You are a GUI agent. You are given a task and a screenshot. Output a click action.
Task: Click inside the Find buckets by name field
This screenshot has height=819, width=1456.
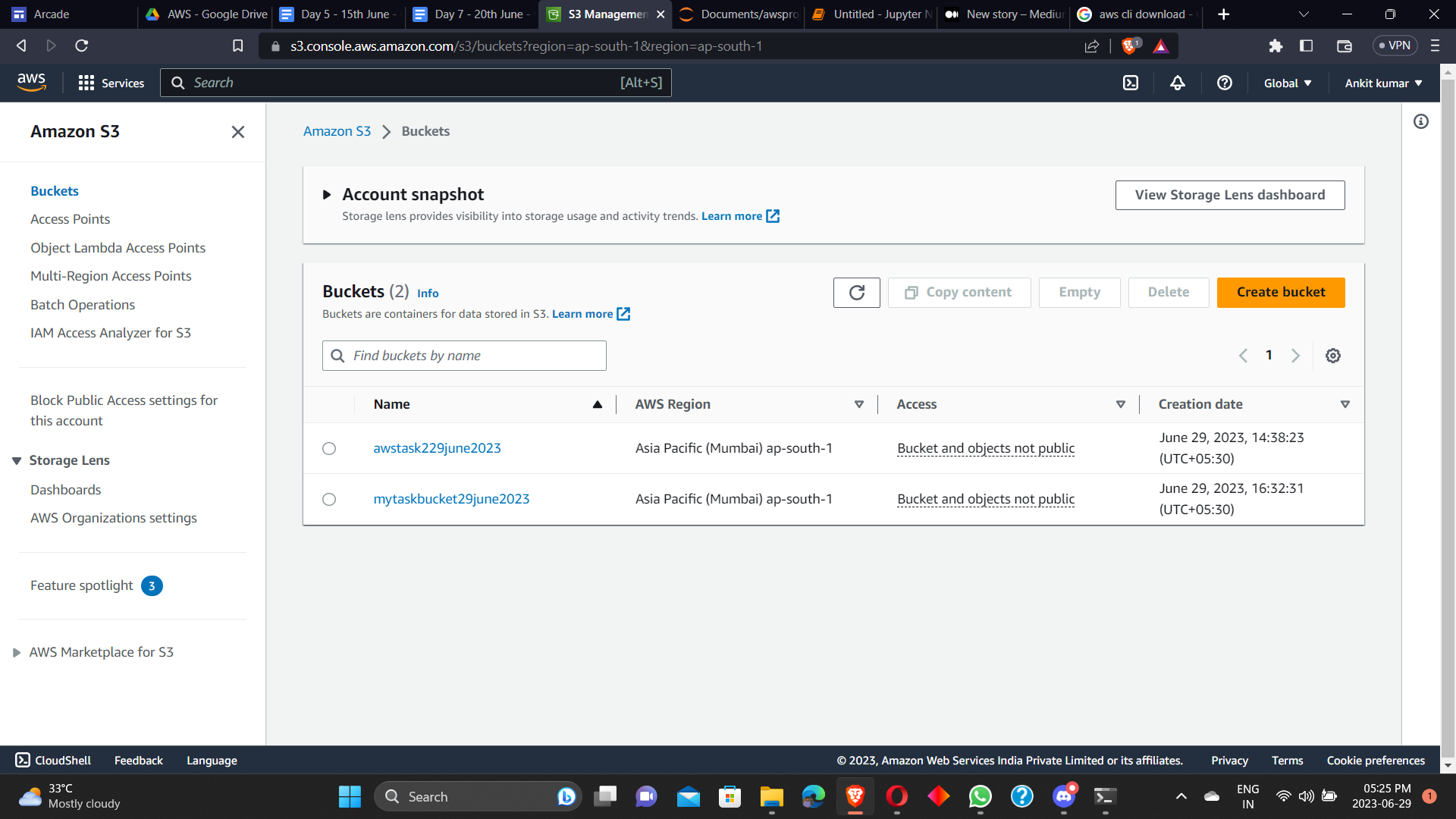tap(463, 355)
